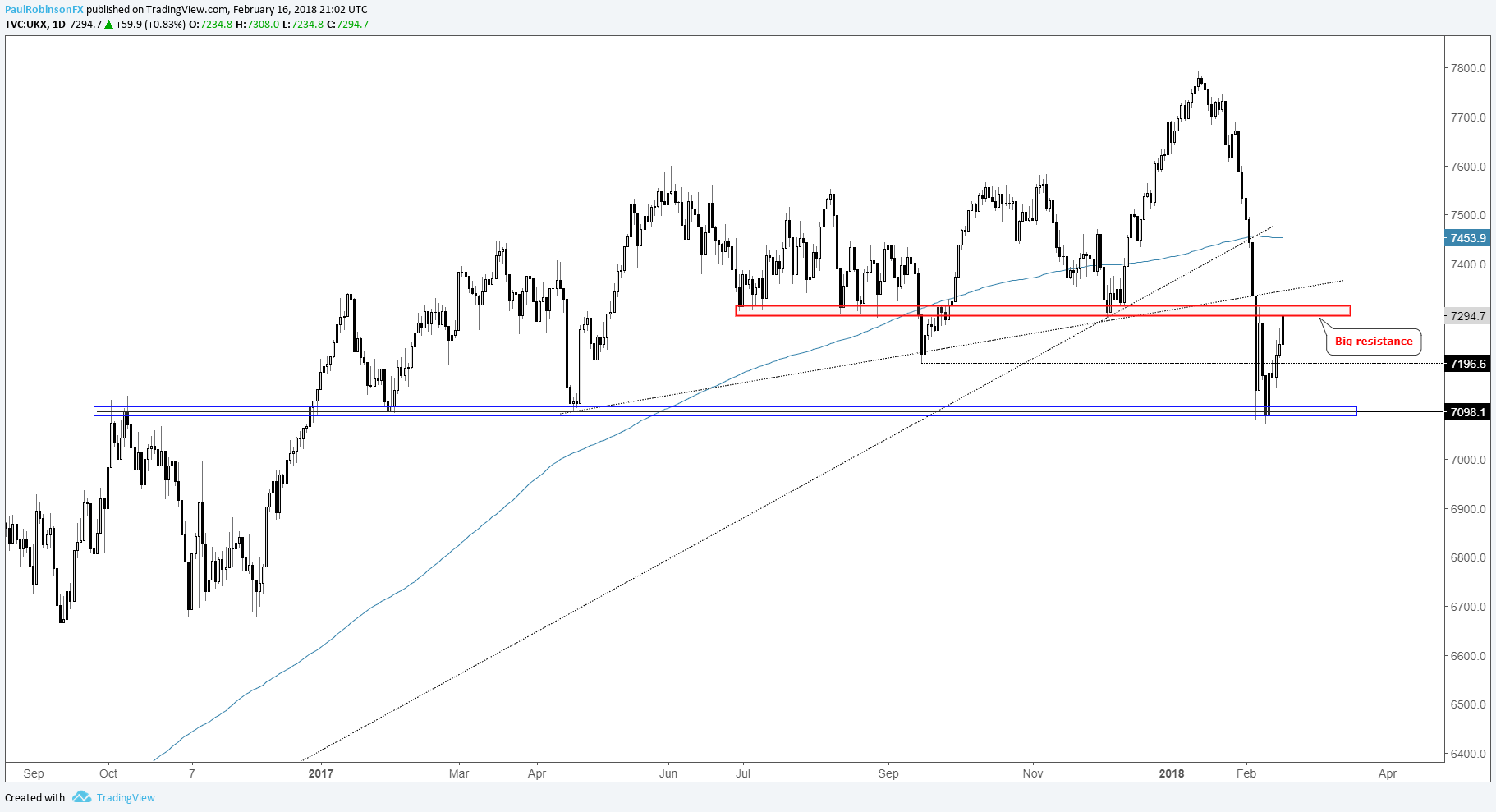This screenshot has height=812, width=1496.
Task: Click the Sep label at time axis start
Action: pyautogui.click(x=34, y=773)
